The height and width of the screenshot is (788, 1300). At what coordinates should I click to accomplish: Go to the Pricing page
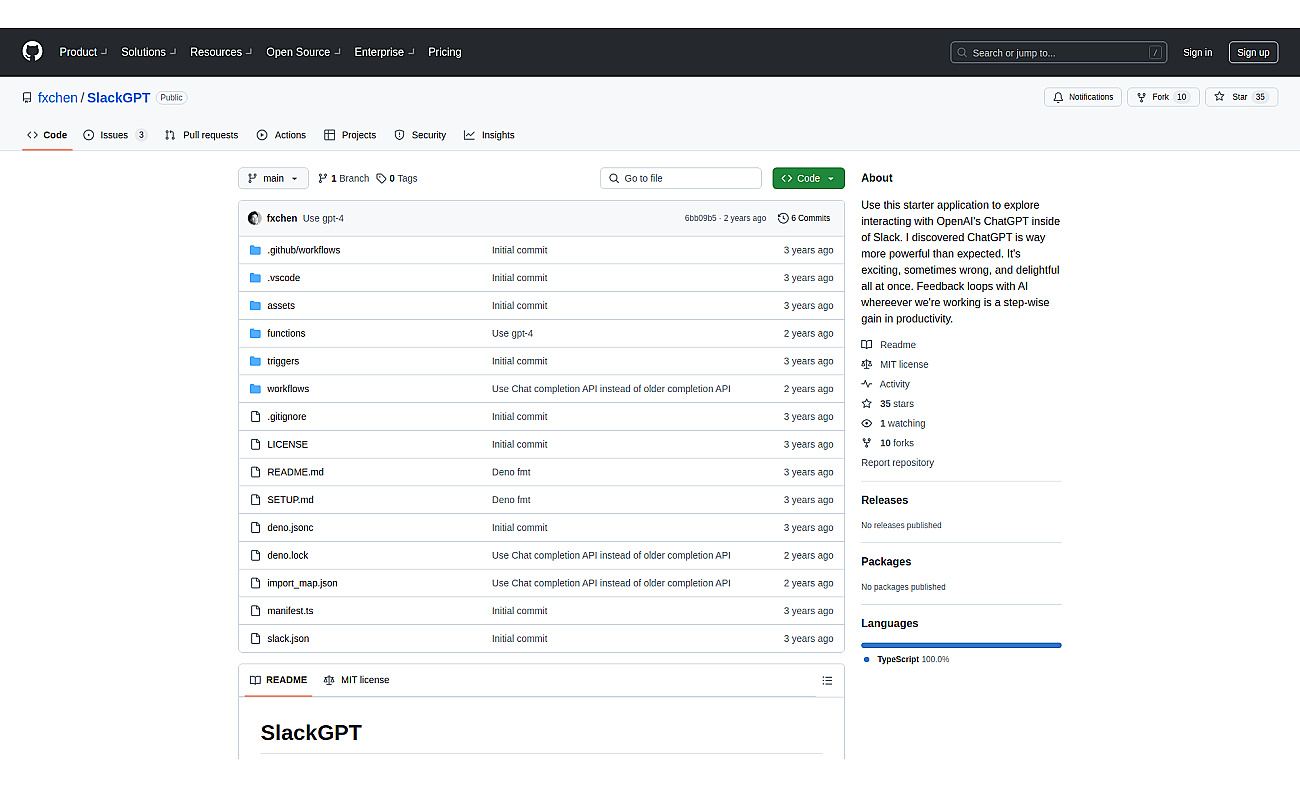(x=445, y=52)
